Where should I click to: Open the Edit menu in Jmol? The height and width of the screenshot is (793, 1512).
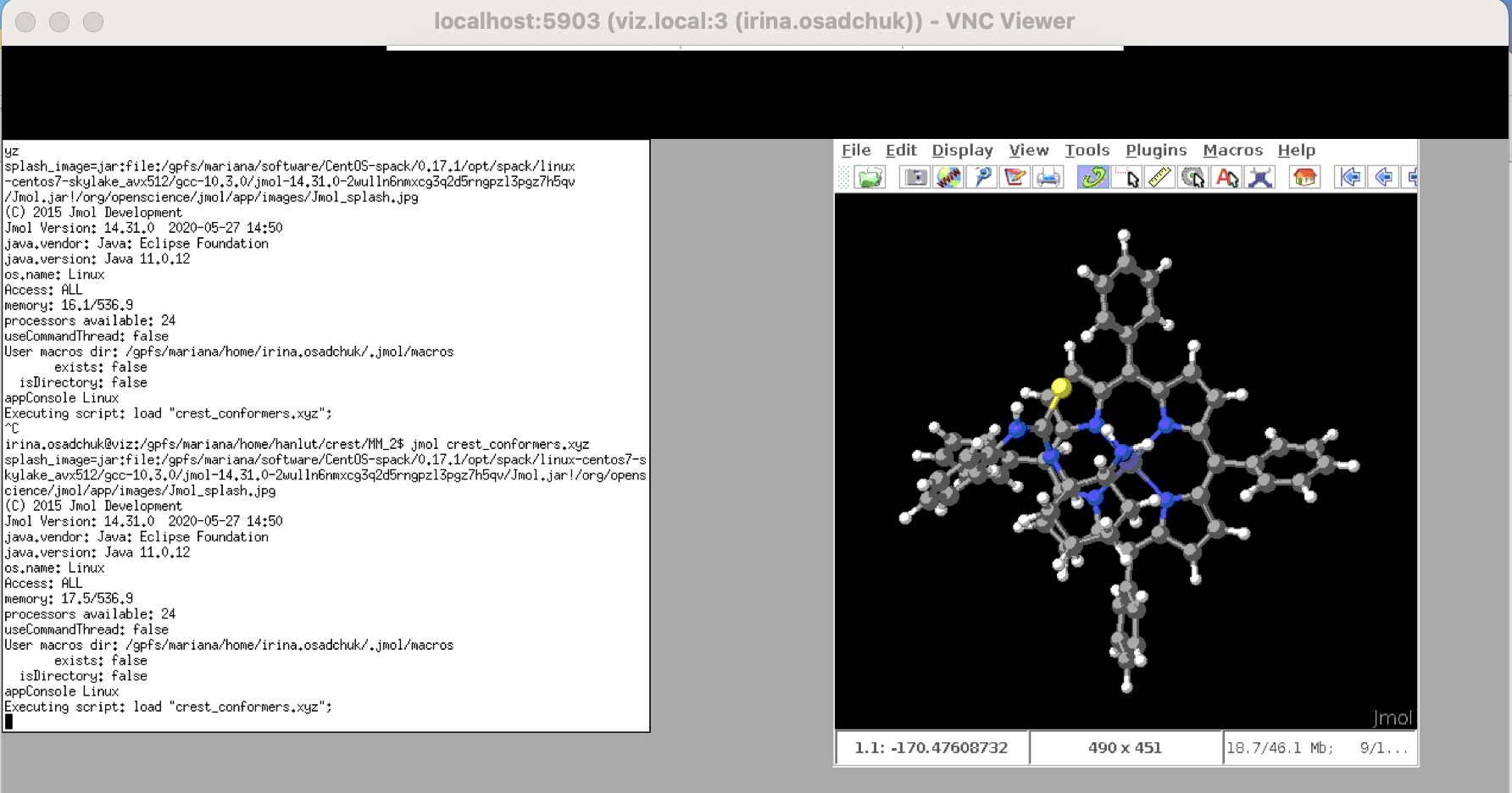901,150
